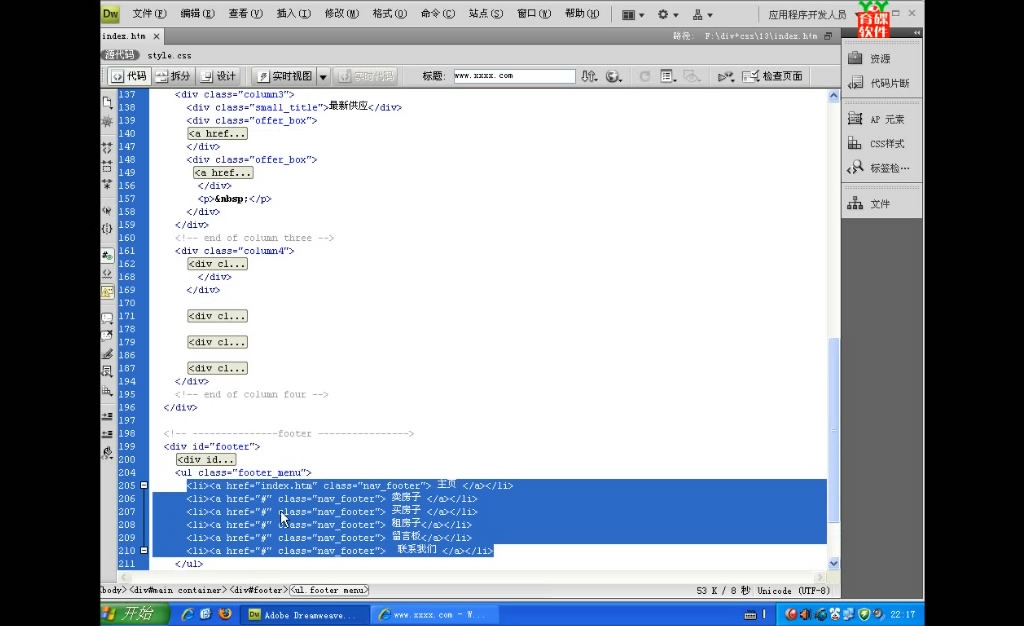Screen dimensions: 1024x626
Task: Collapse the right panel dock double arrow
Action: click(x=917, y=33)
